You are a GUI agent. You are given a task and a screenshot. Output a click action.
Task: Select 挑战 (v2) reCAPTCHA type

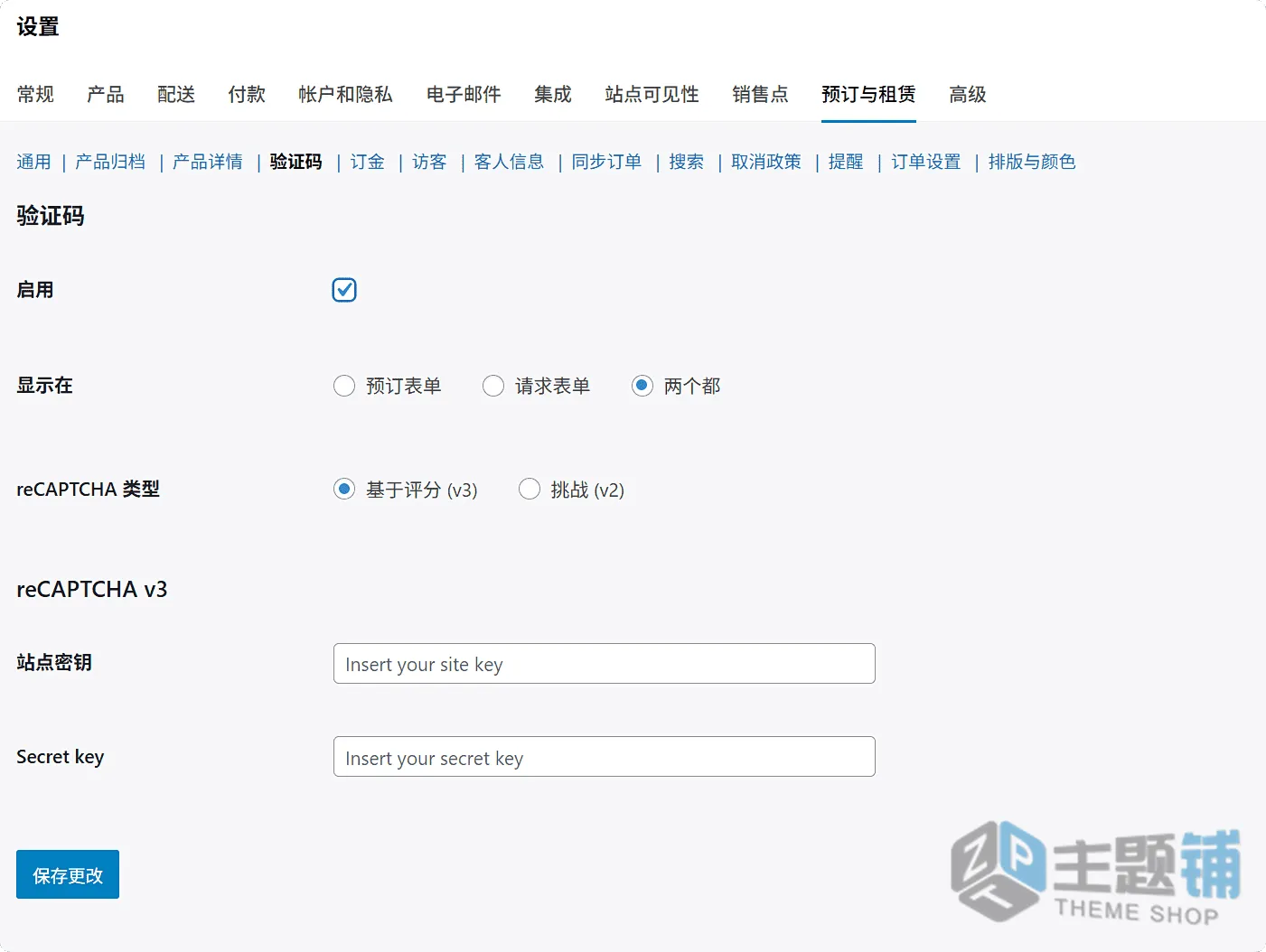(x=530, y=490)
